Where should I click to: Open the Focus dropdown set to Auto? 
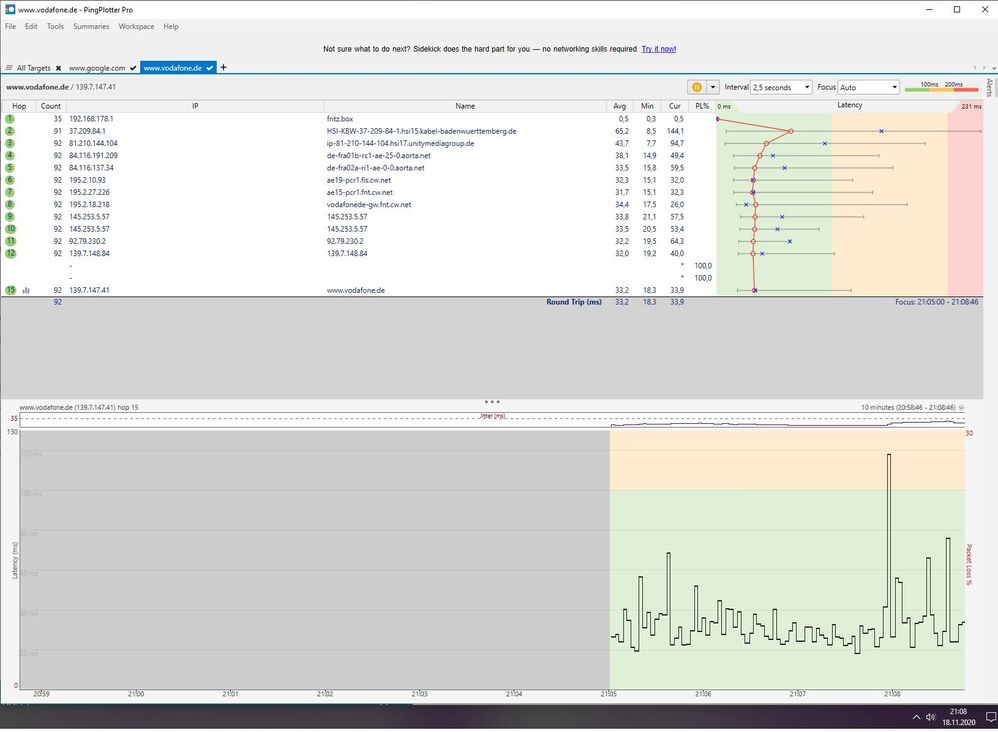pyautogui.click(x=868, y=87)
